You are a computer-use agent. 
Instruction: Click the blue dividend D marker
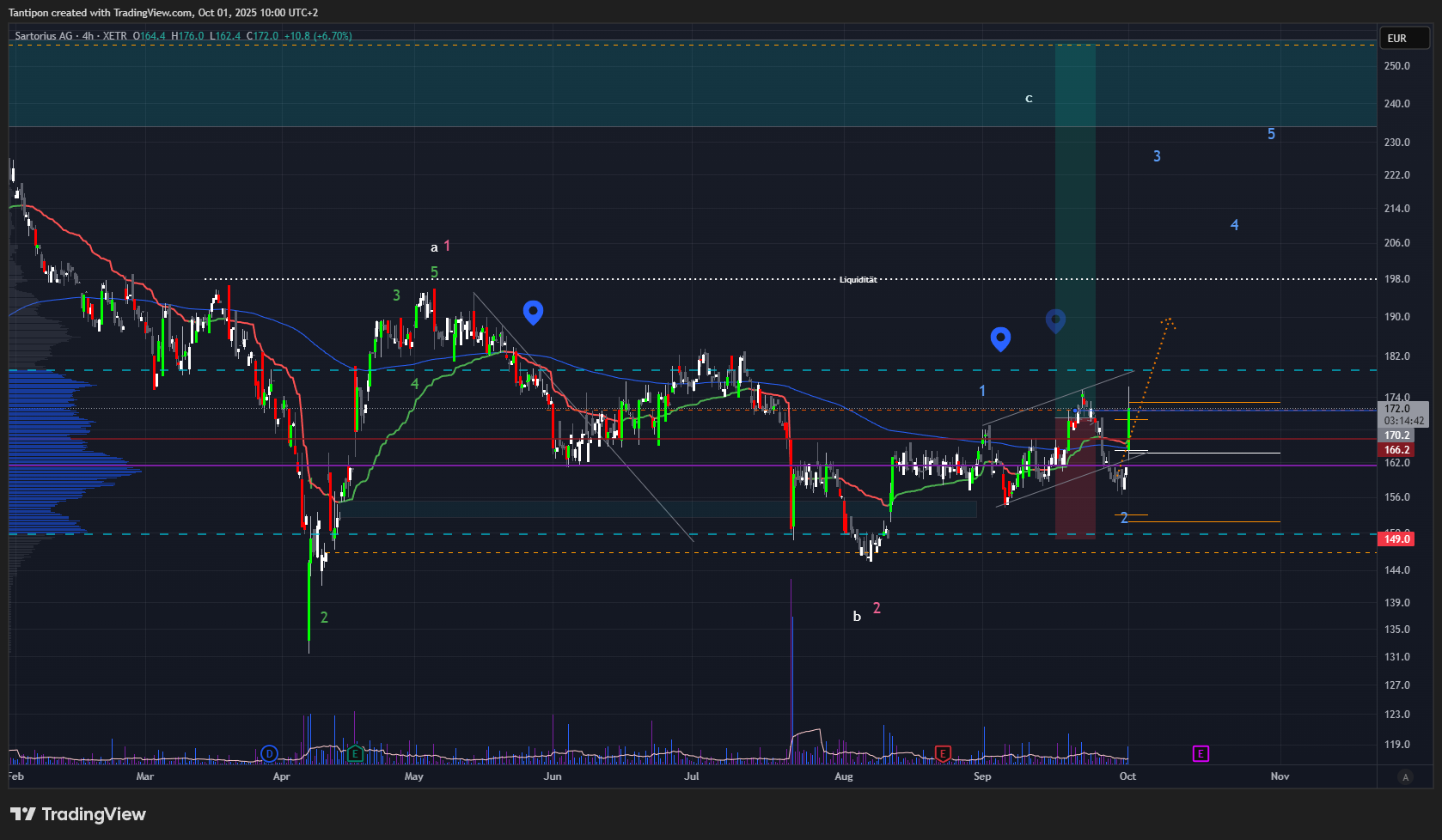point(269,754)
